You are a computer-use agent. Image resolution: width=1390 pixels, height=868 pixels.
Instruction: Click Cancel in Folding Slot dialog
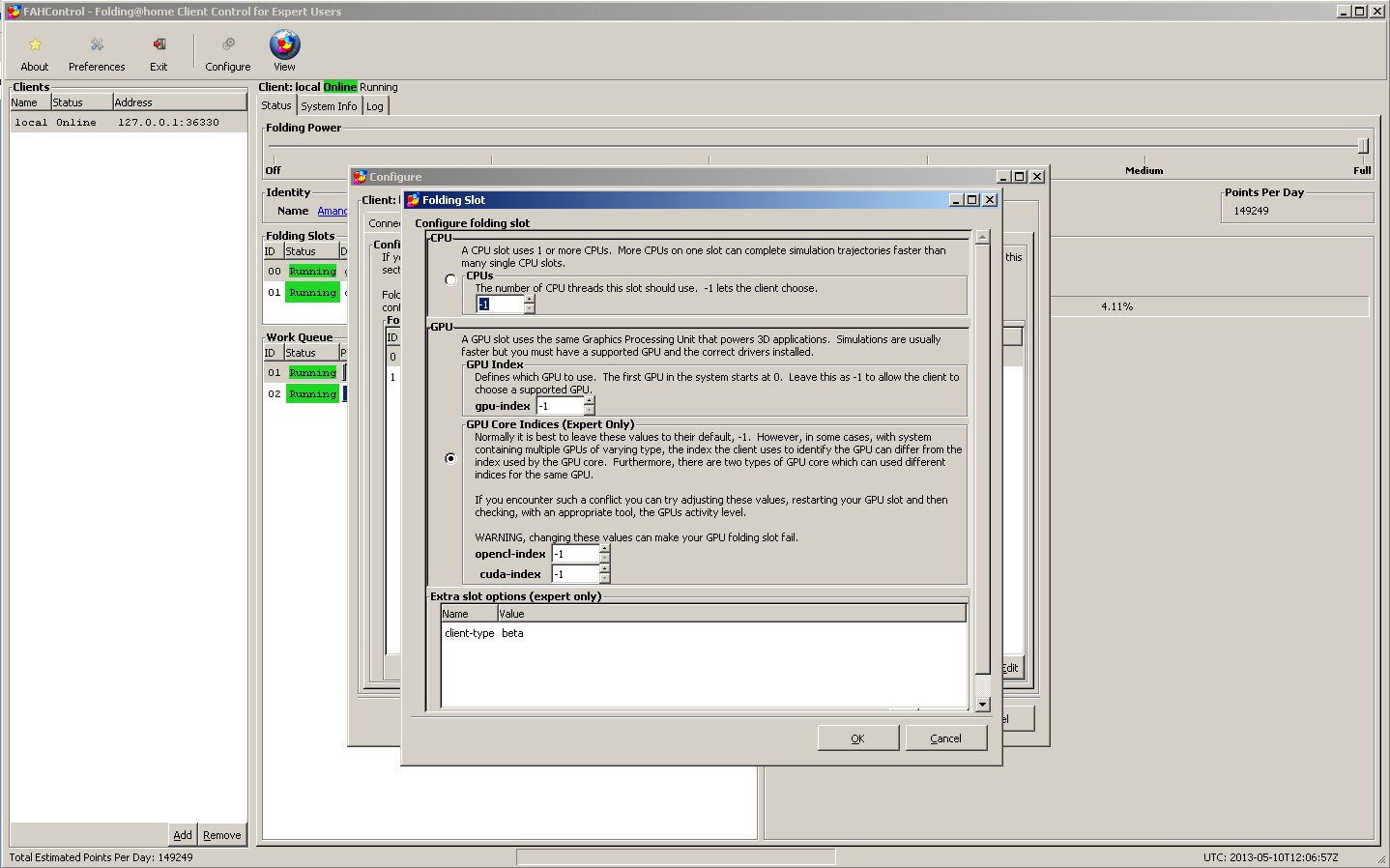pyautogui.click(x=945, y=738)
